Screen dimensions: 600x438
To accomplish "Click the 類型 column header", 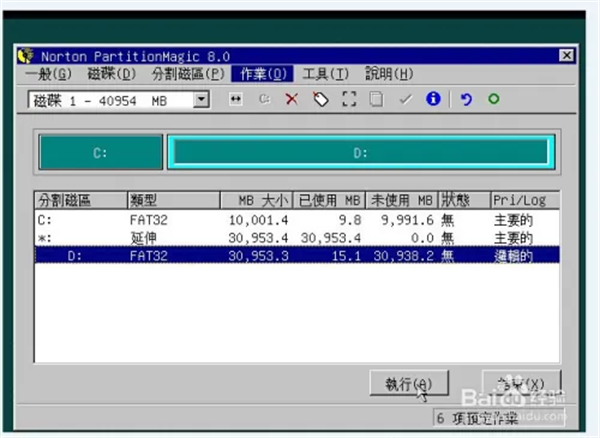I will [174, 200].
